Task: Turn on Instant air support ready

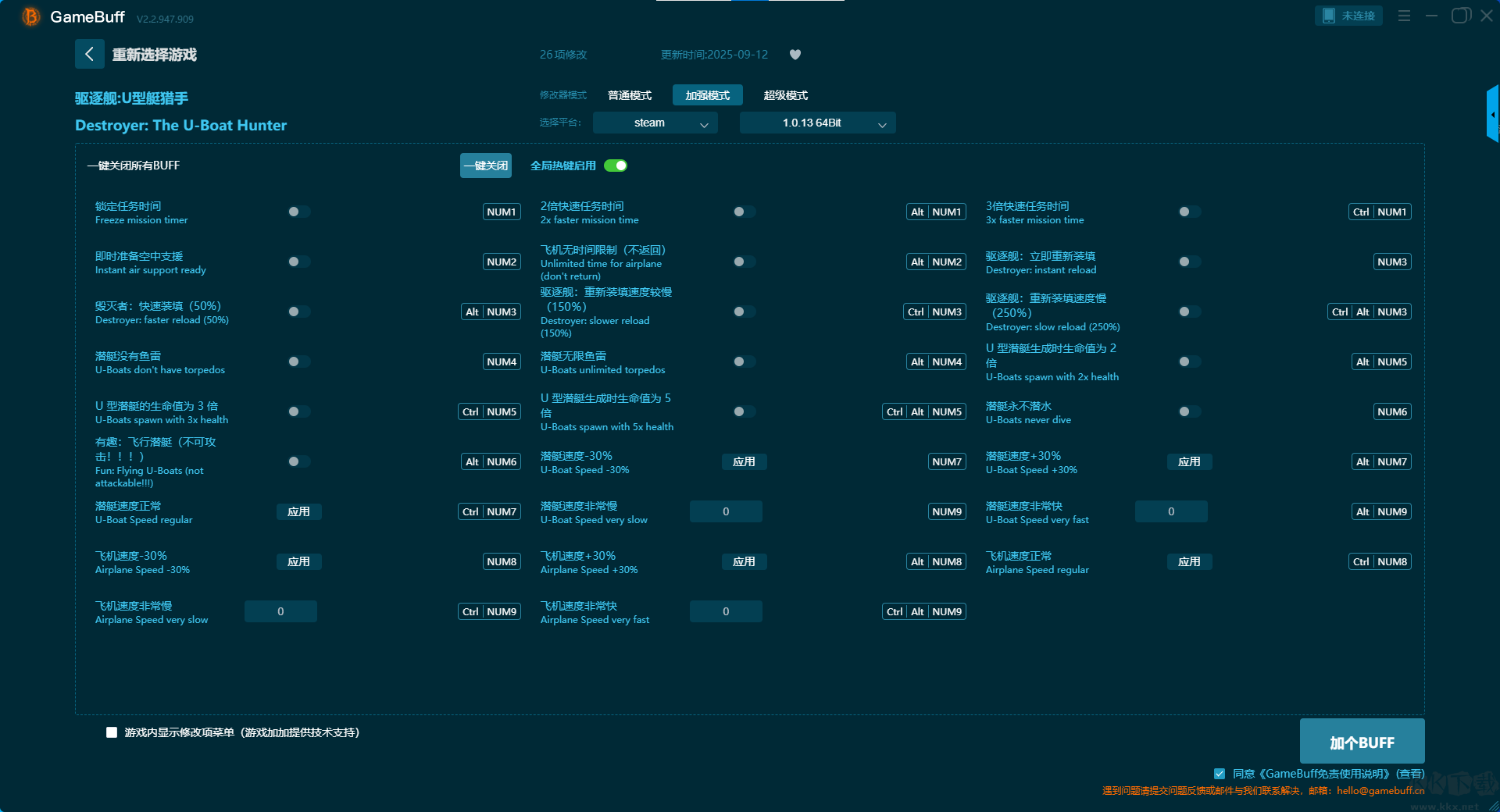Action: tap(299, 262)
